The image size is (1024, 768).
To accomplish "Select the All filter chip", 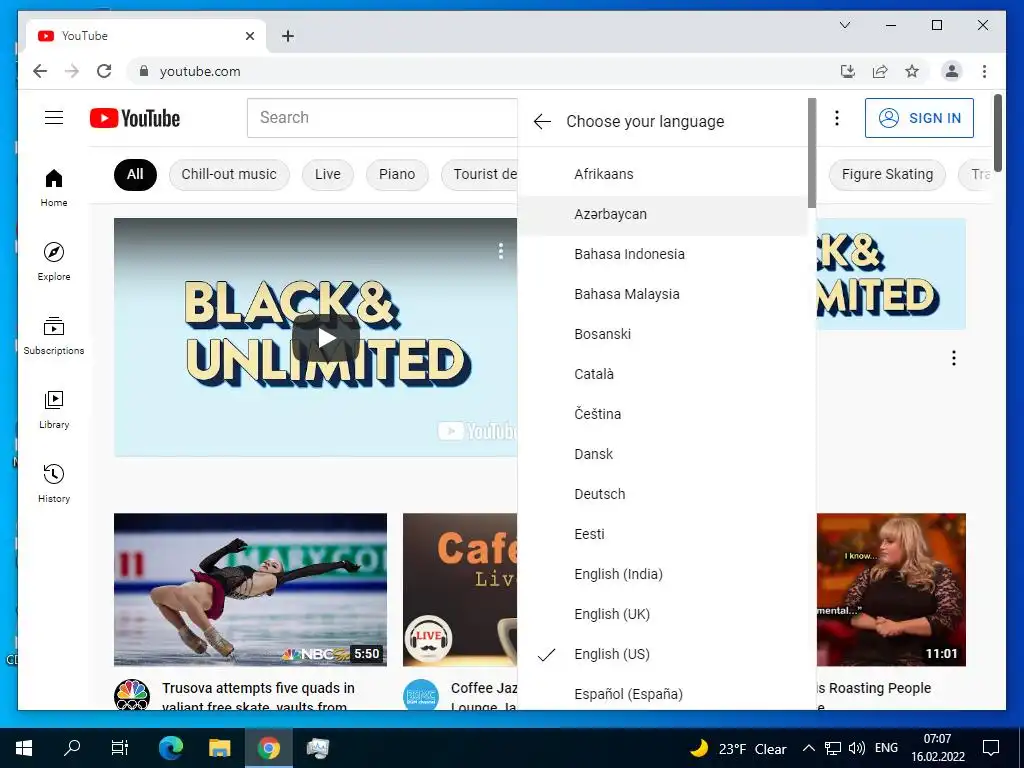I will click(x=135, y=174).
